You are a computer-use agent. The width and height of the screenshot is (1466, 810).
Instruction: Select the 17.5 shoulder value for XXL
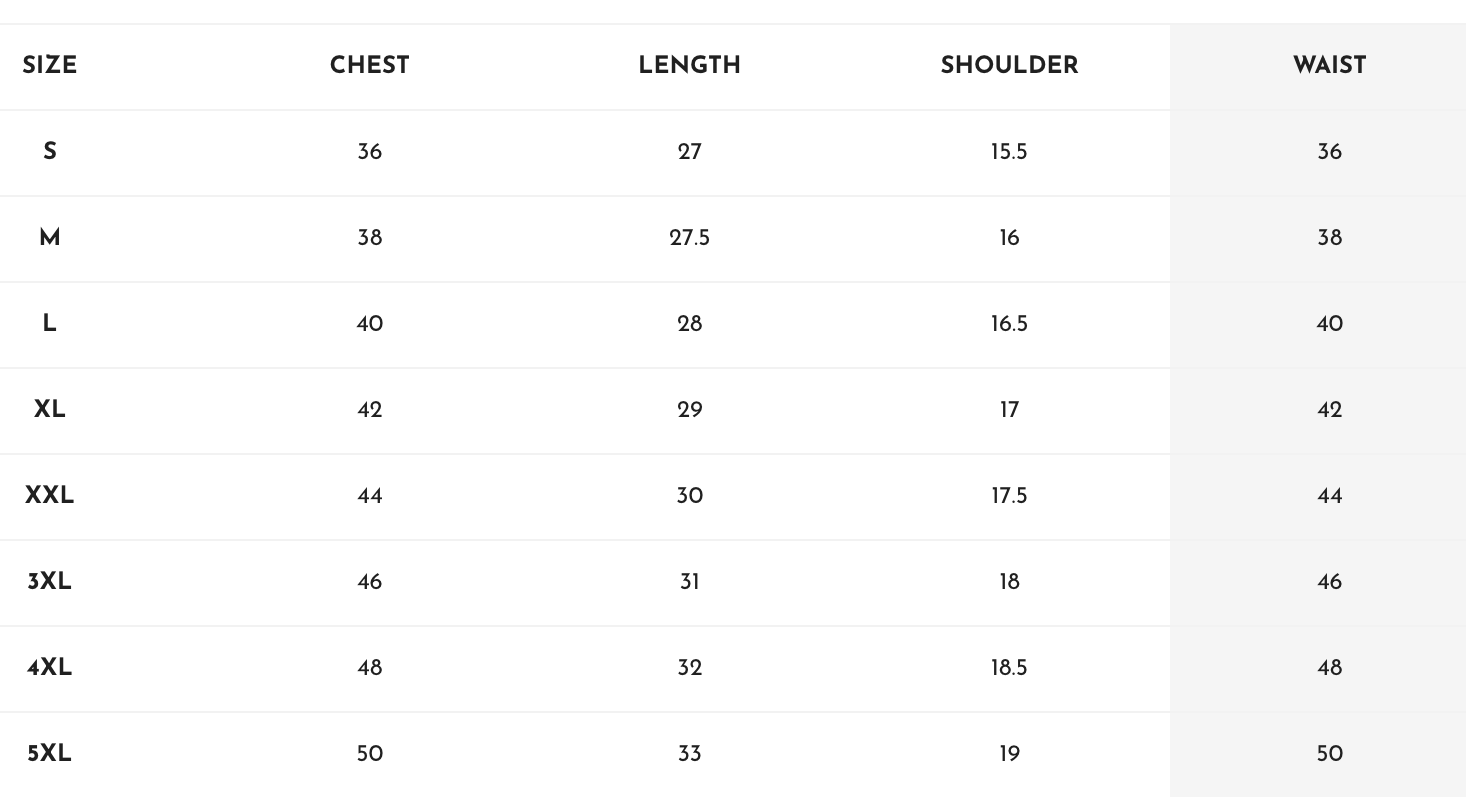coord(1009,496)
